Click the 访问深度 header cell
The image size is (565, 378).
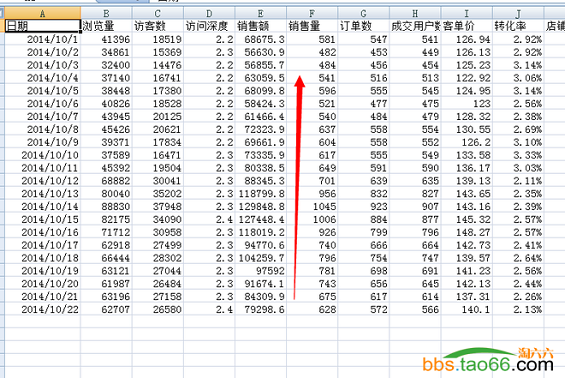point(209,26)
